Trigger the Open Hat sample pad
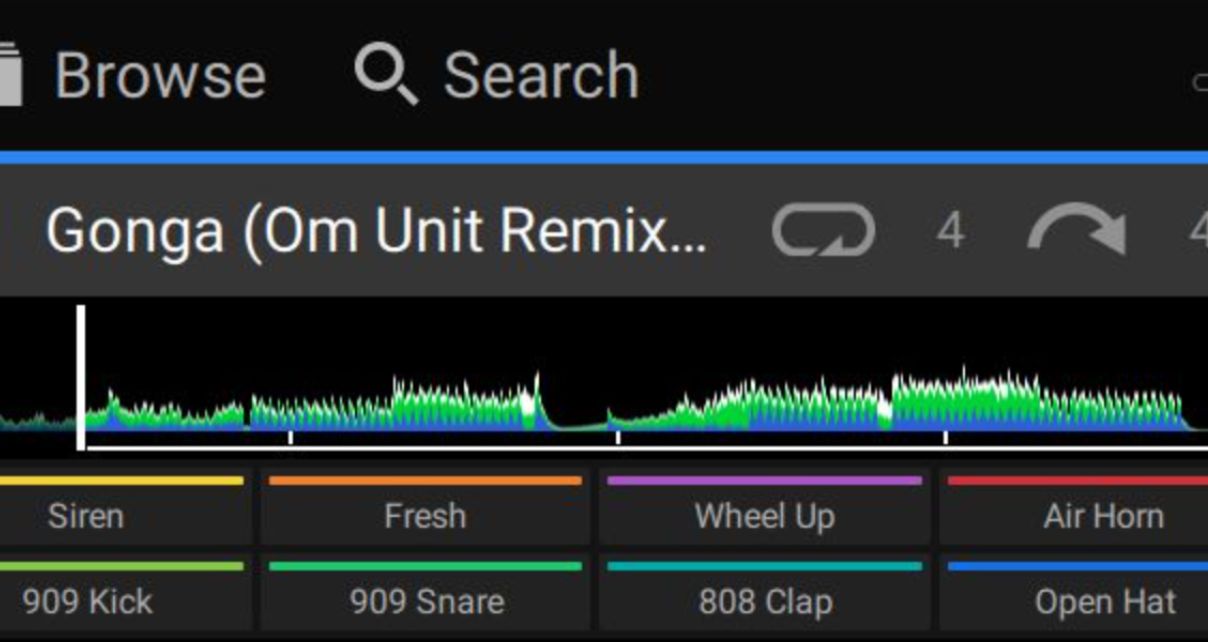This screenshot has height=642, width=1208. pyautogui.click(x=1074, y=594)
